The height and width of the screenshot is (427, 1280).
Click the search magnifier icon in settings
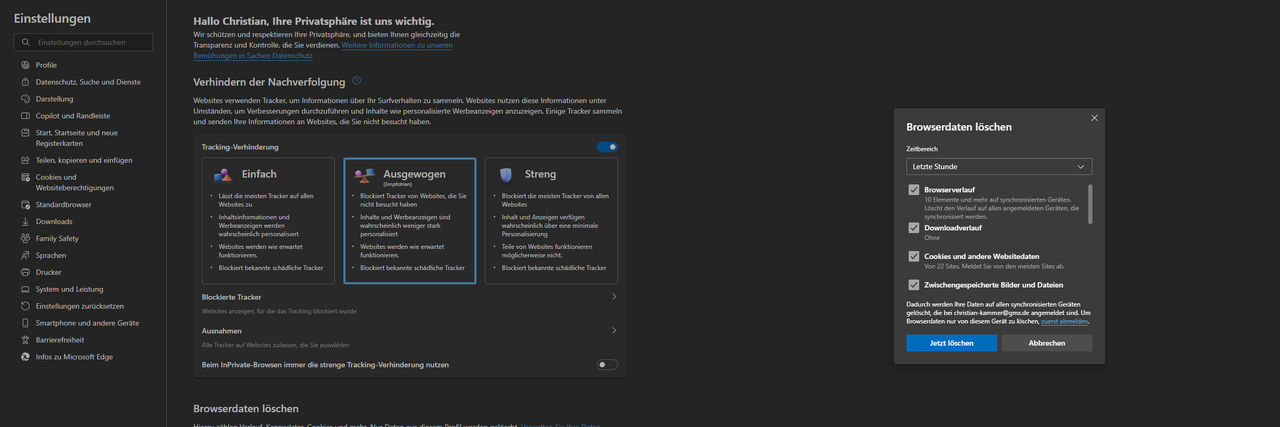(26, 43)
